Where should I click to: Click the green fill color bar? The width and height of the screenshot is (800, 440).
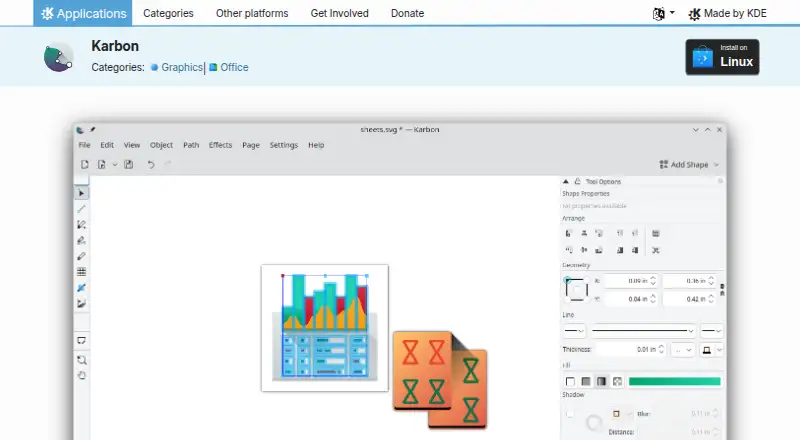[x=674, y=381]
